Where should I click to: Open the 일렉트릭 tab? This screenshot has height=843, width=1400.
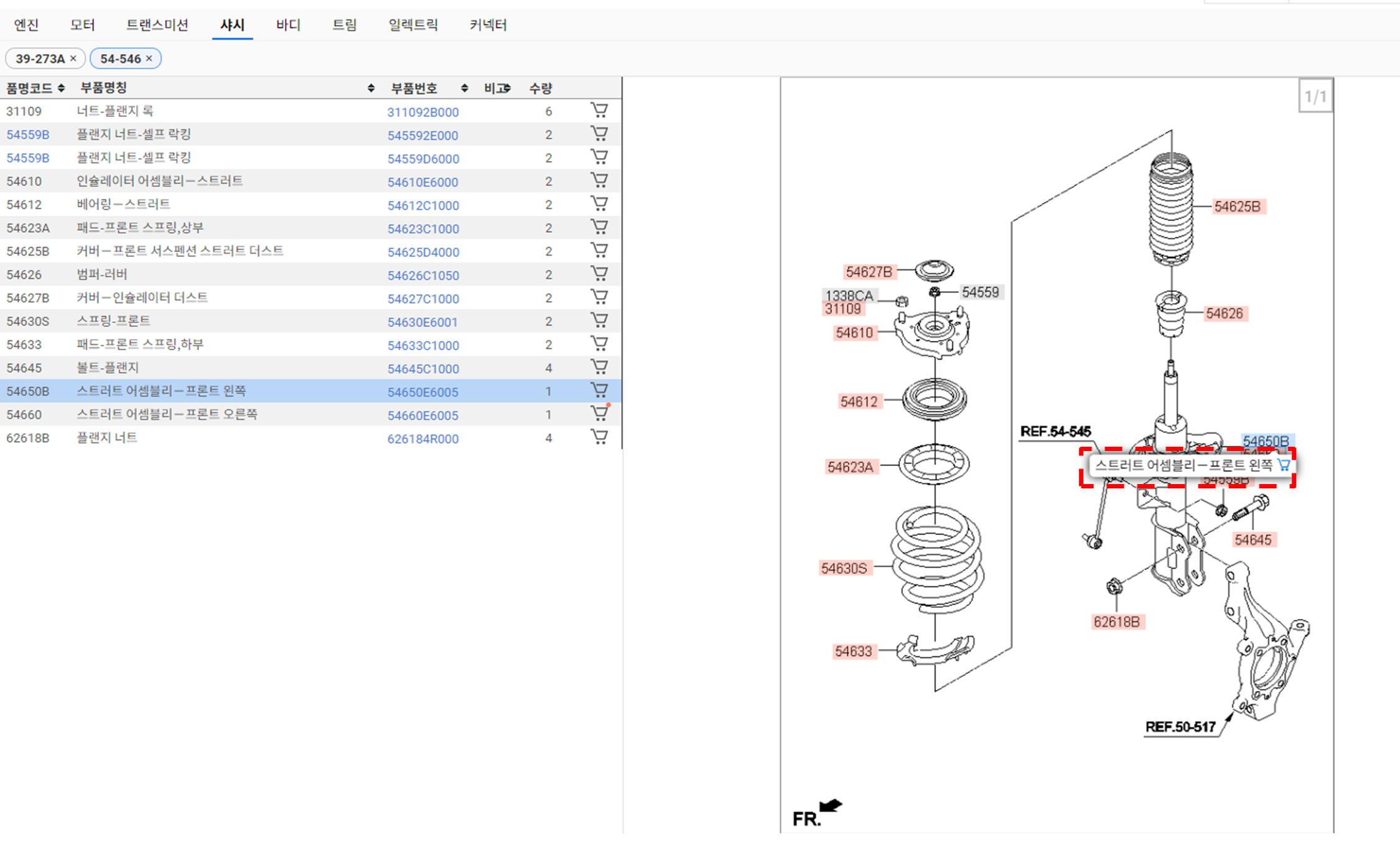coord(413,25)
